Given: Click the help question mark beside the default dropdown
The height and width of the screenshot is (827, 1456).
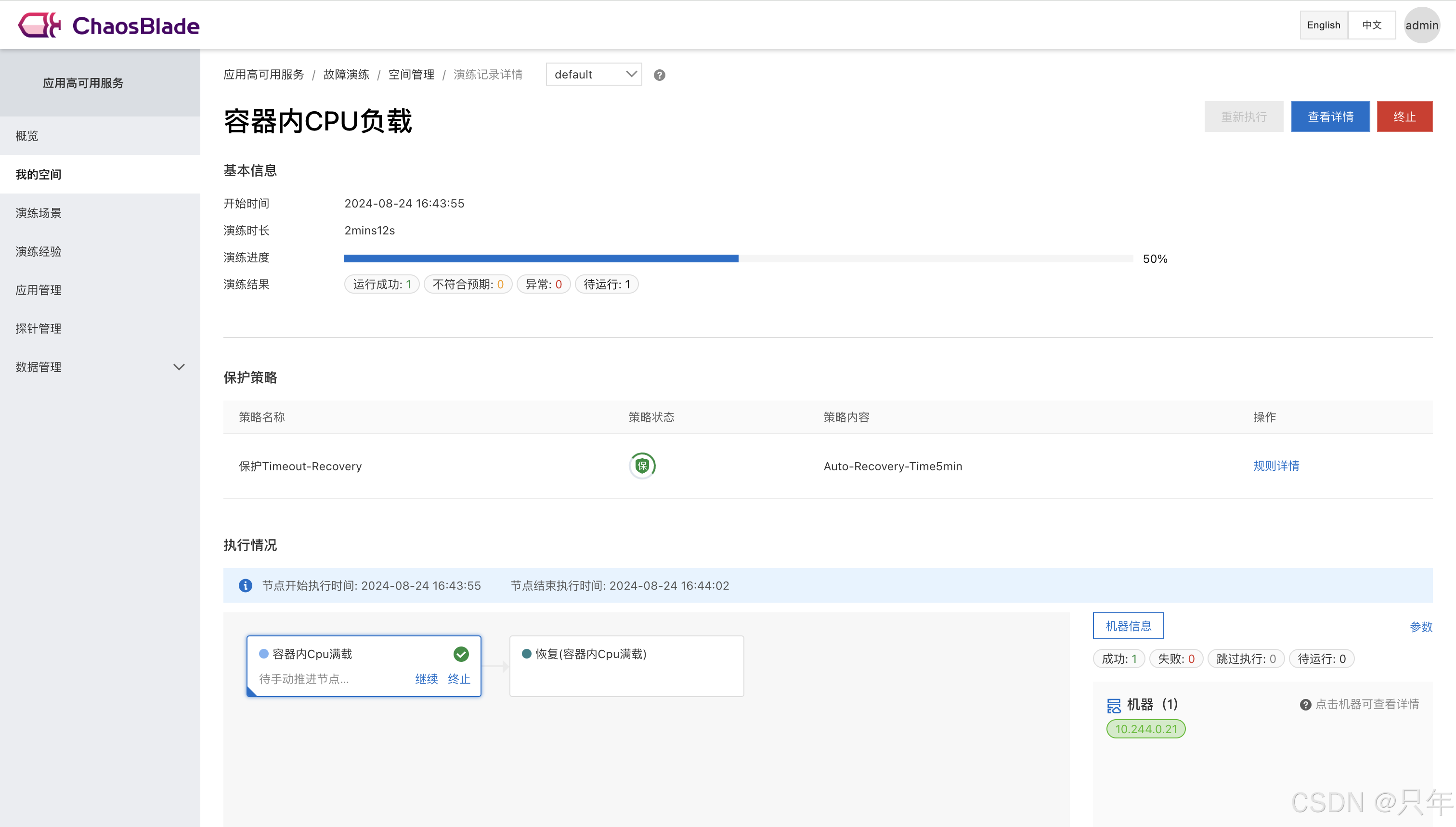Looking at the screenshot, I should [x=659, y=75].
